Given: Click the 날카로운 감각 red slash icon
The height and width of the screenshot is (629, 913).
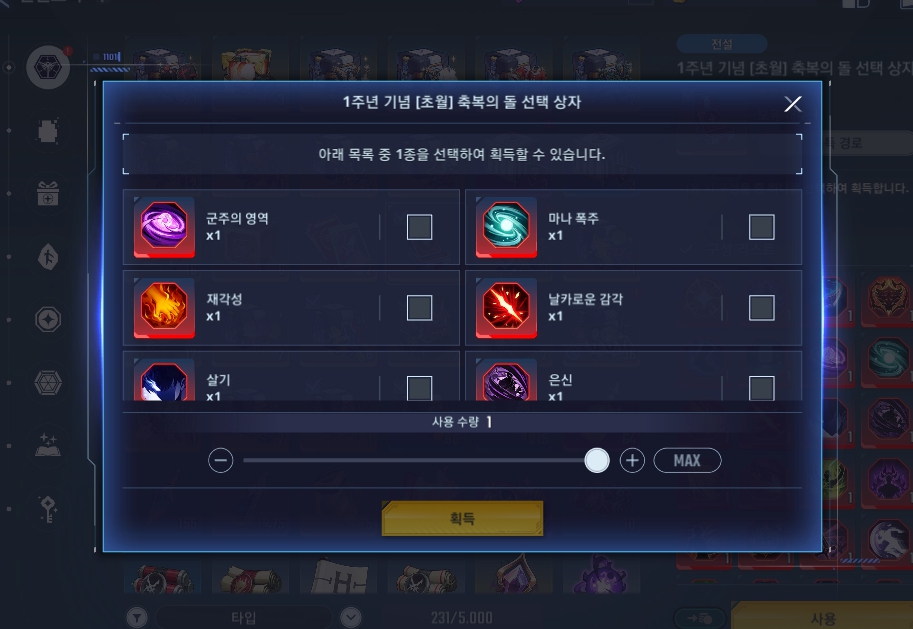Looking at the screenshot, I should pyautogui.click(x=506, y=308).
